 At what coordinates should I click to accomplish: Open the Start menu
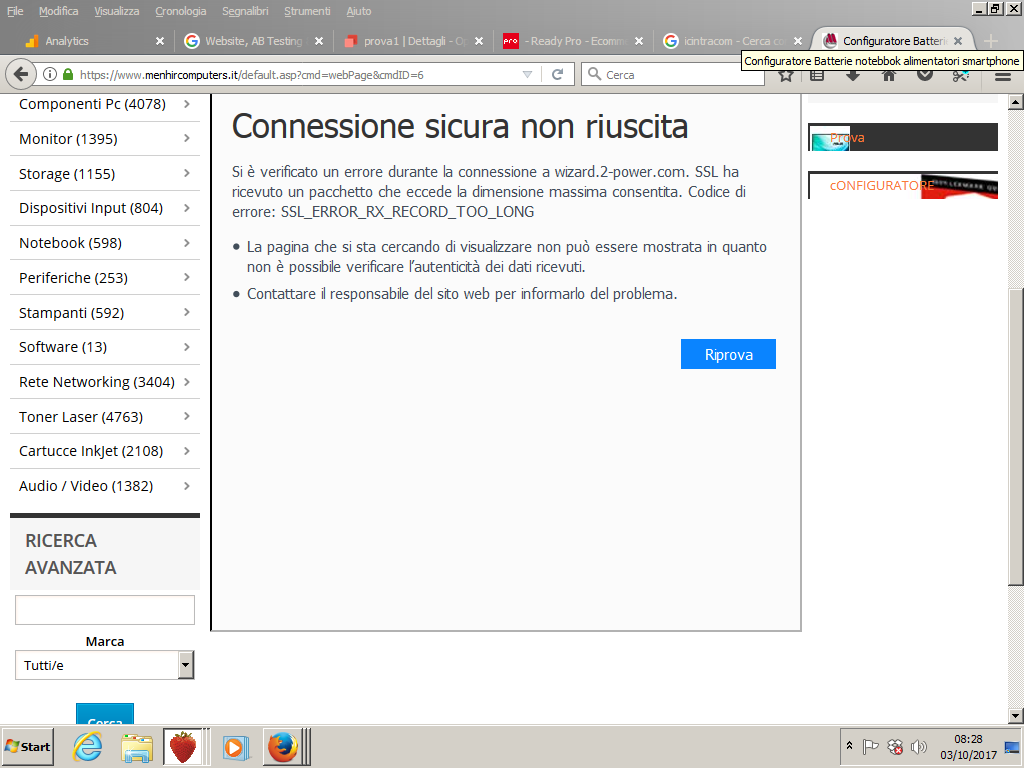pyautogui.click(x=27, y=746)
